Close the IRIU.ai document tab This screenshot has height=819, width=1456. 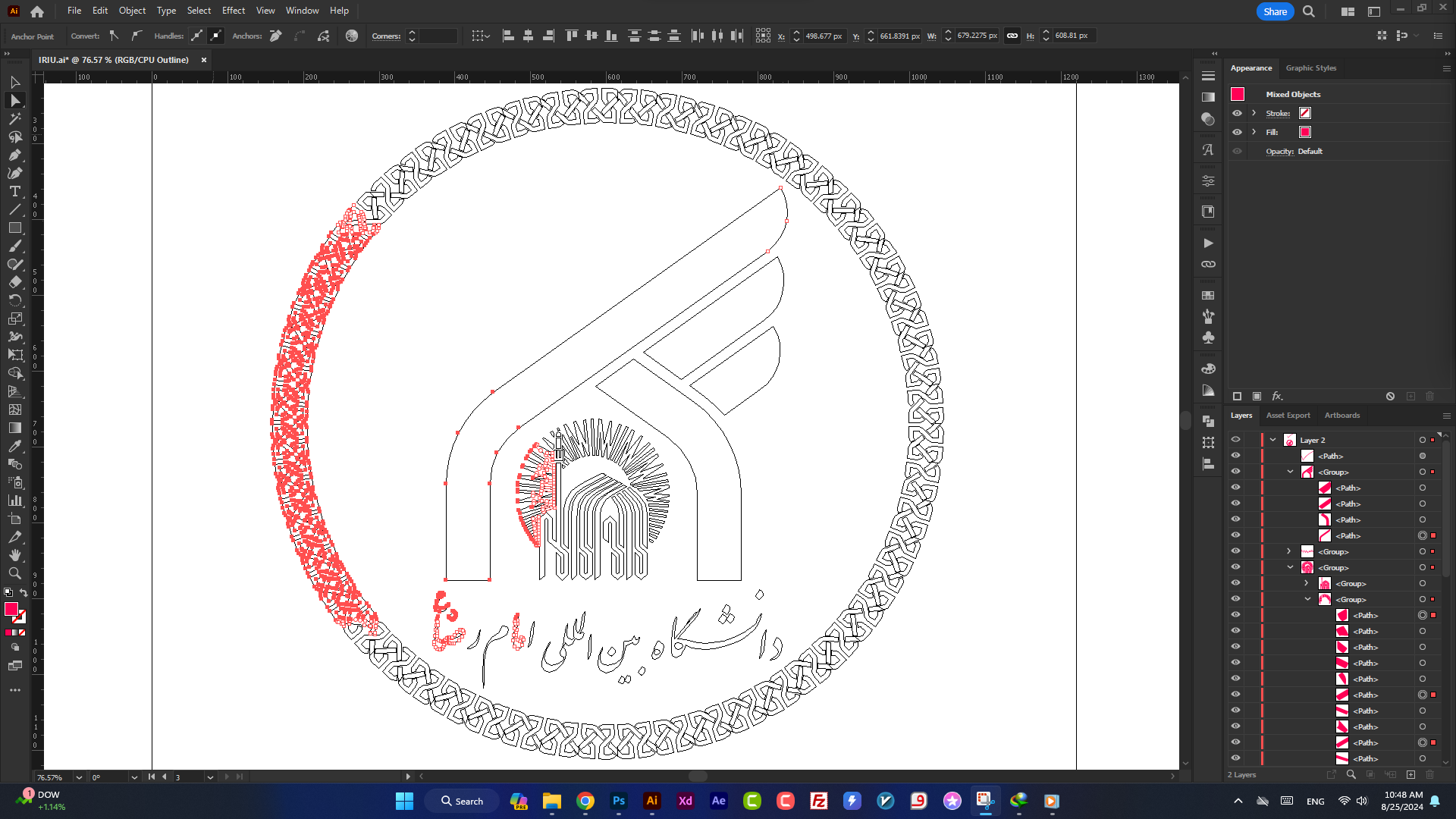(x=203, y=60)
